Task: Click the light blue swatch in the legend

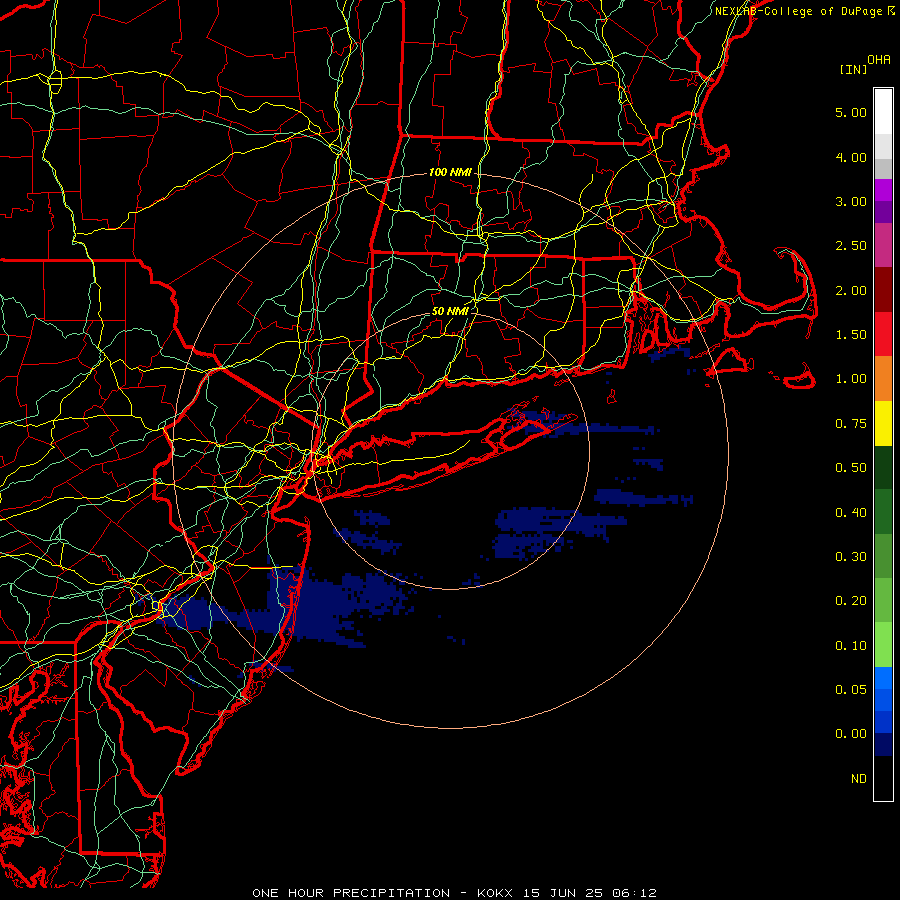Action: tap(883, 678)
